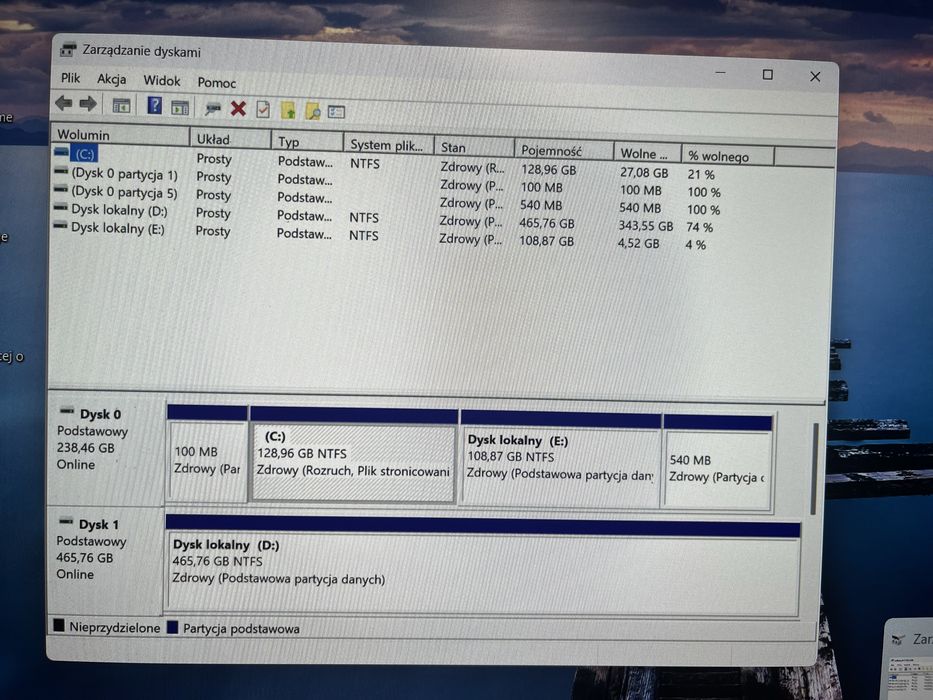Click the Zar... window thumbnail at bottom right
The height and width of the screenshot is (700, 933).
(909, 659)
